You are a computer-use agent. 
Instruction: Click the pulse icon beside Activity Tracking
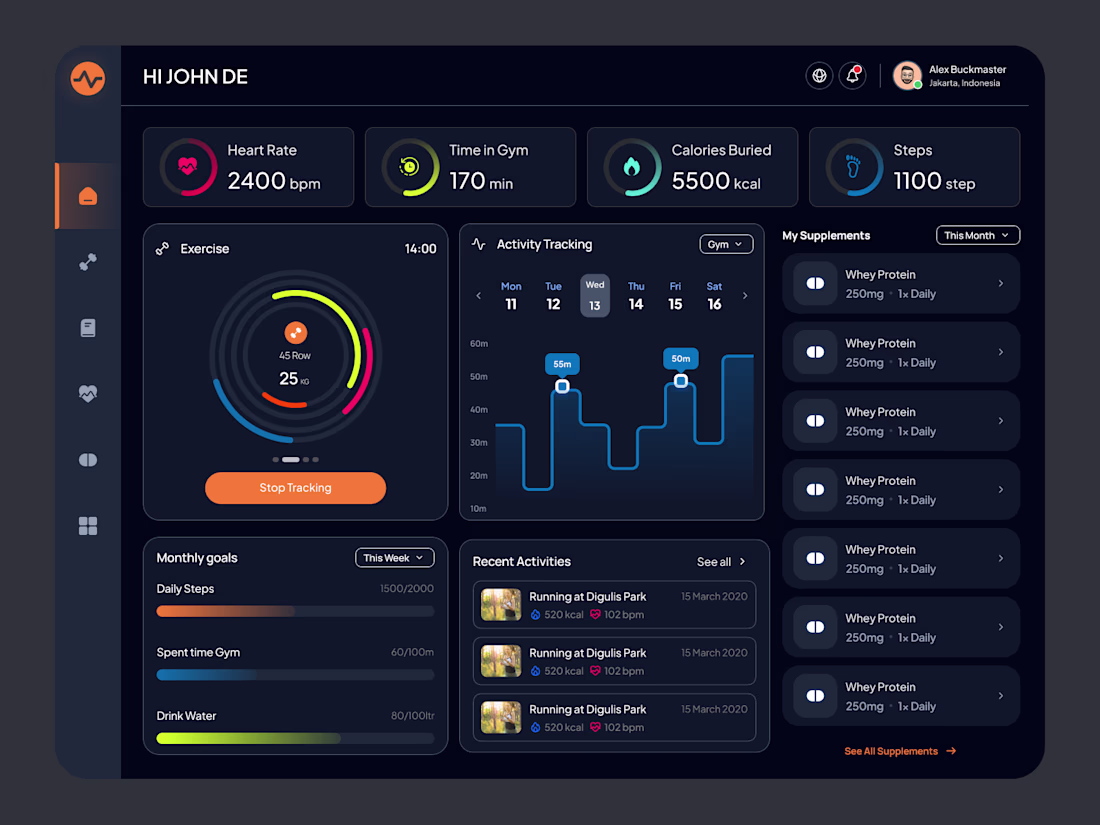tap(478, 244)
